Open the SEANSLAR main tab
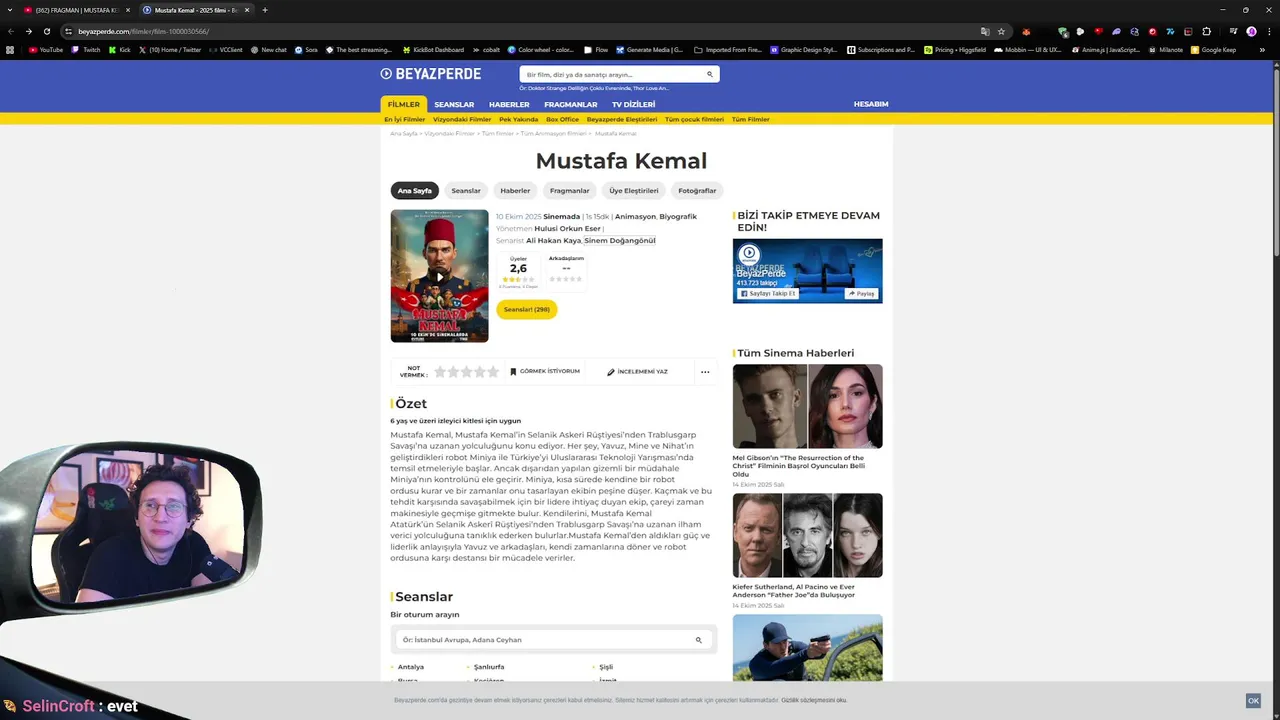 coord(454,104)
